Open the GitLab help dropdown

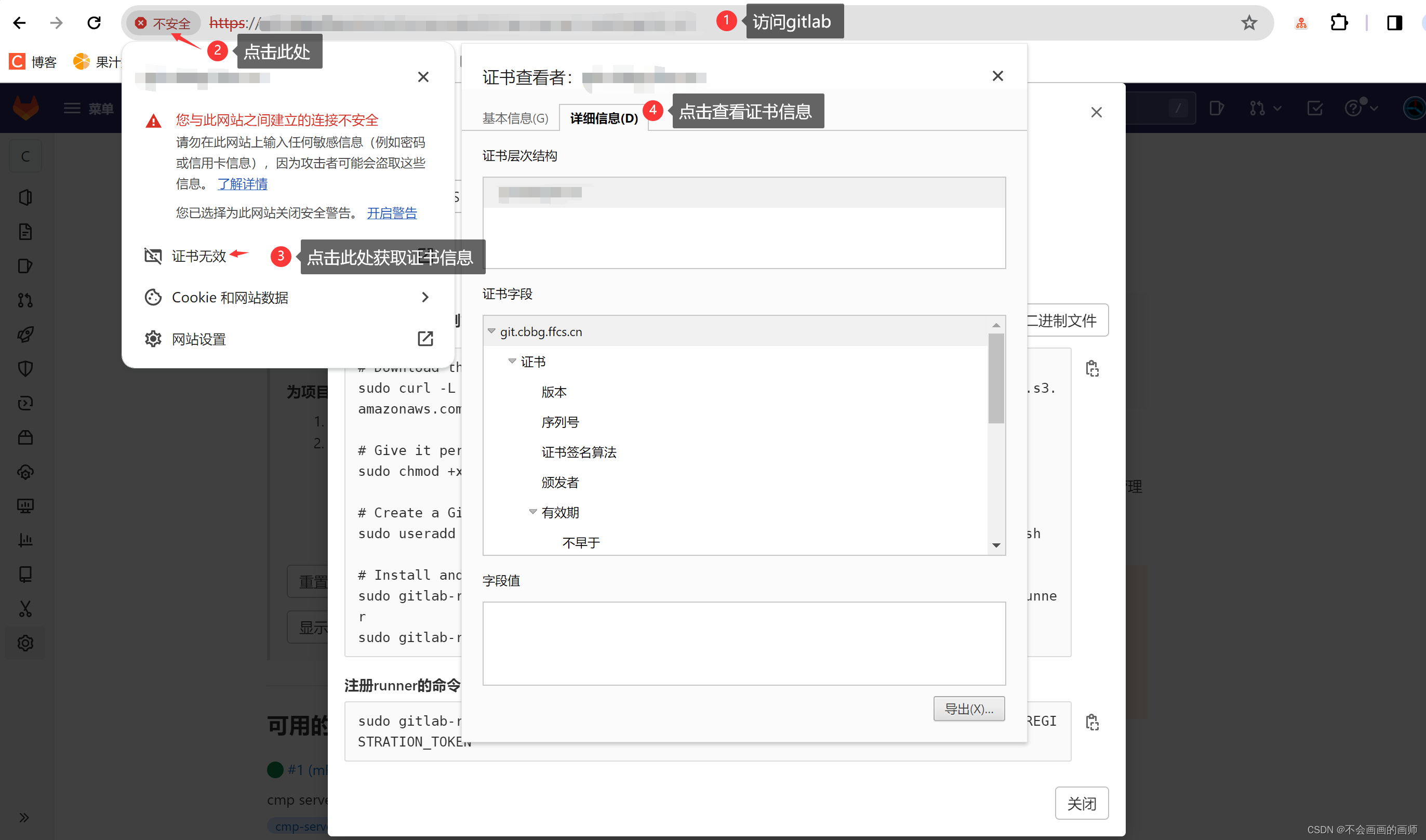coord(1361,108)
